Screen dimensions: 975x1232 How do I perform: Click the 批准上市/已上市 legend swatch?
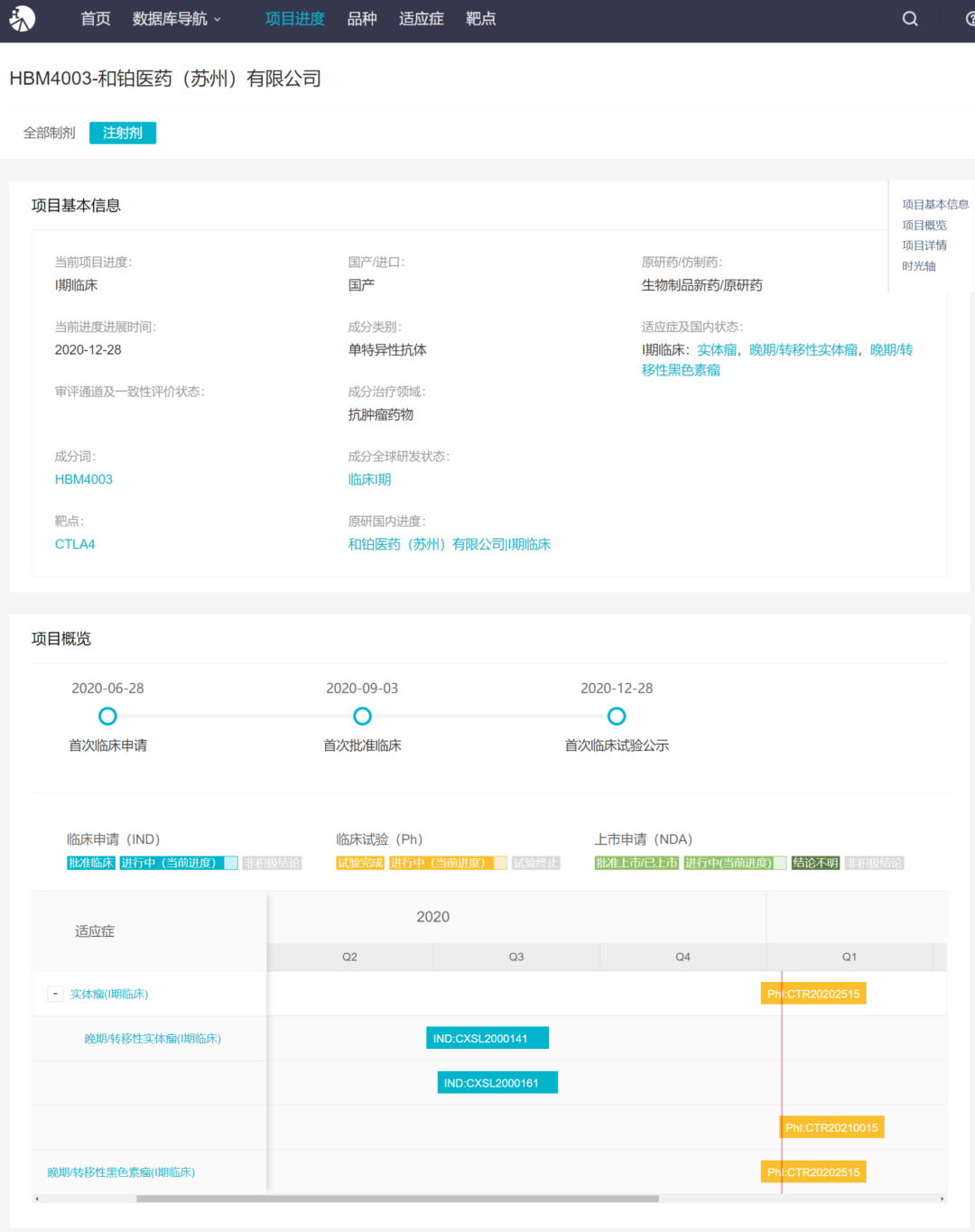point(636,863)
